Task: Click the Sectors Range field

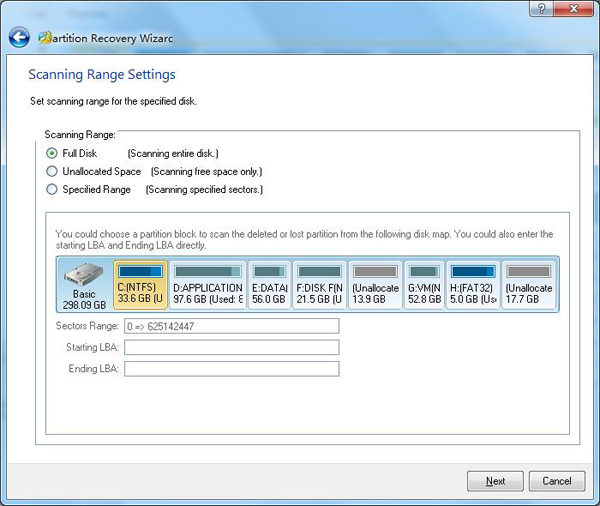Action: (232, 326)
